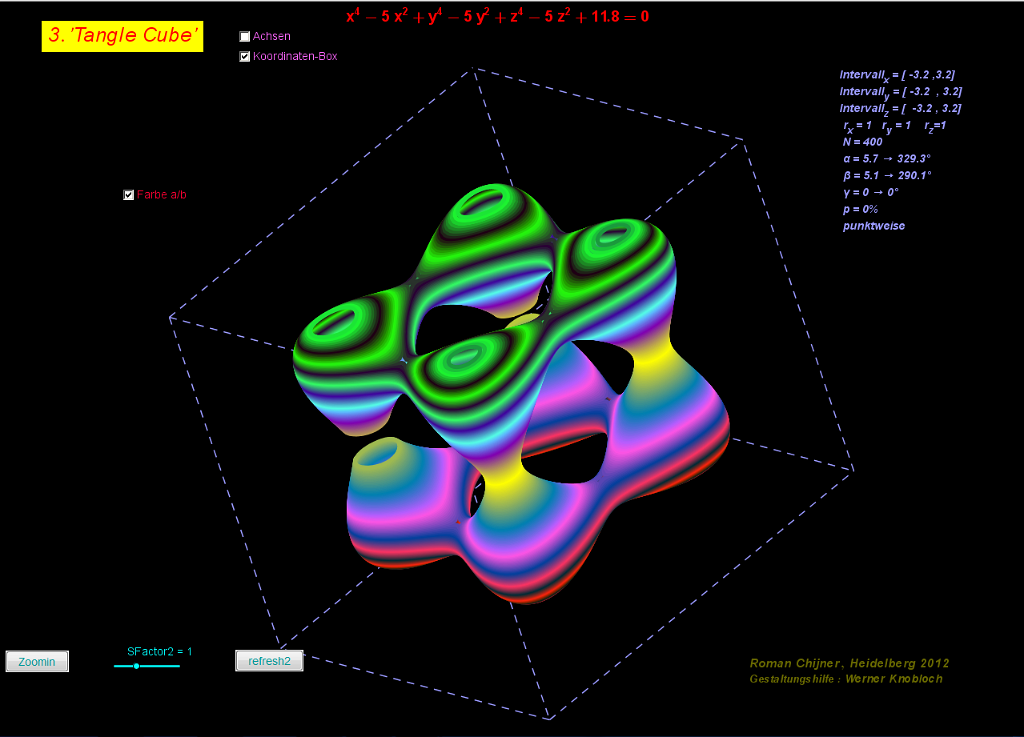Screen dimensions: 1024x737
Task: Click the N = 400 parameter
Action: 861,142
